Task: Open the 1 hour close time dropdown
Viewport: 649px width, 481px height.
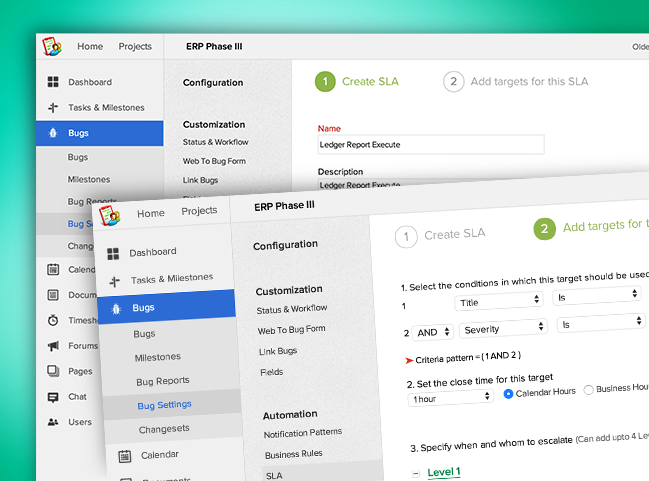Action: (x=450, y=397)
